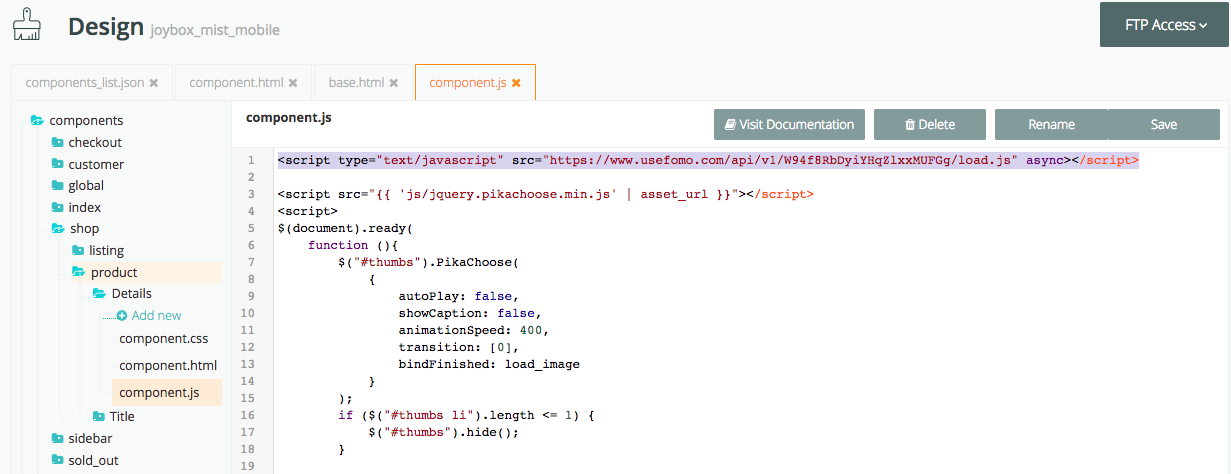Click the "transition: [0]," code line

click(458, 347)
